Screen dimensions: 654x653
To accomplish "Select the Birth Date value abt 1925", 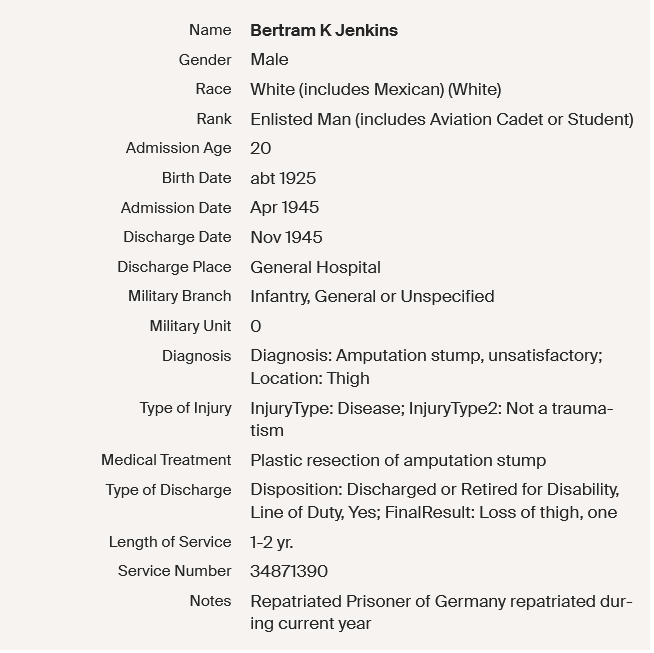I will point(283,178).
